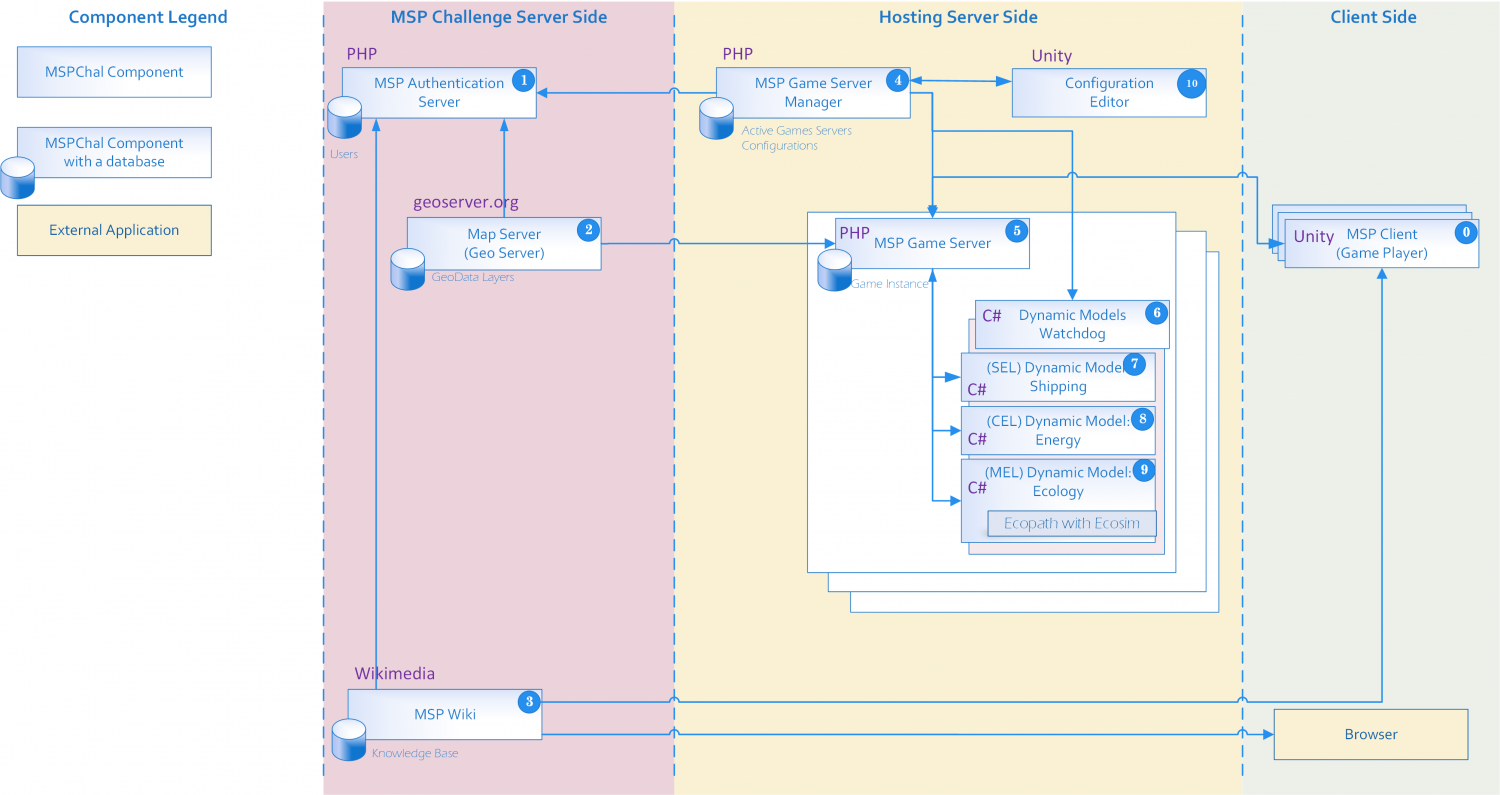Click the (SEL) Dynamic Model Shipping box

click(1057, 377)
